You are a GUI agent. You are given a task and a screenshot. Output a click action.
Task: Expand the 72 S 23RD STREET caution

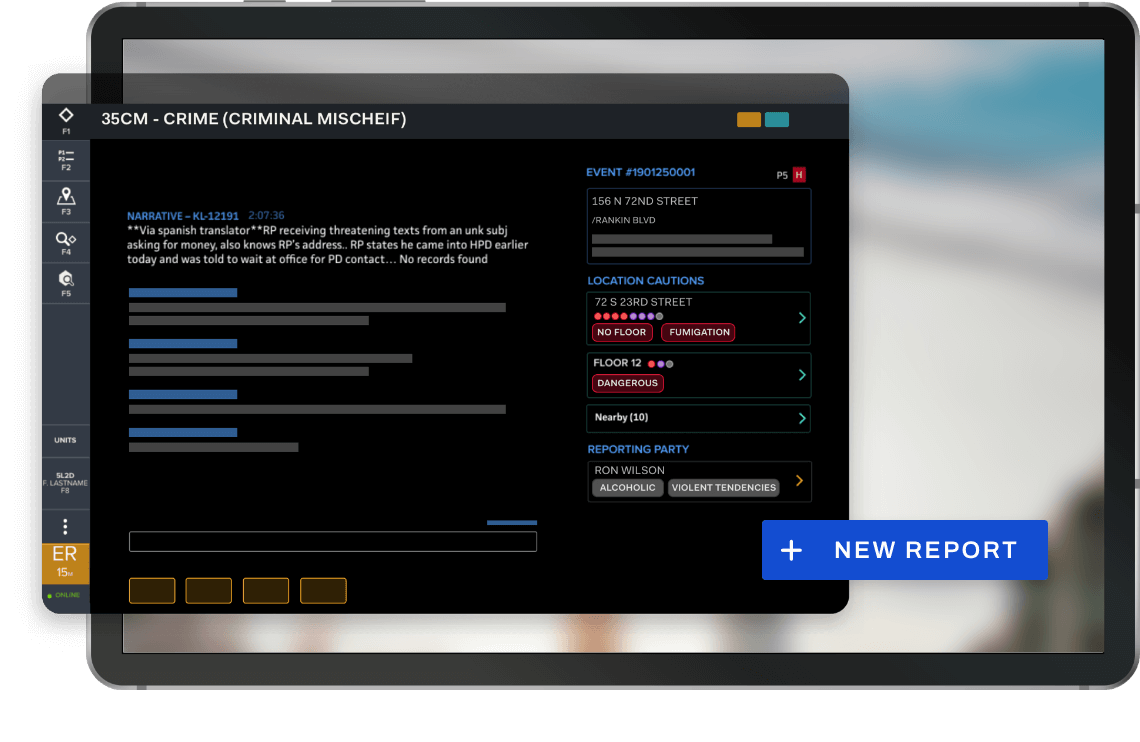699,318
